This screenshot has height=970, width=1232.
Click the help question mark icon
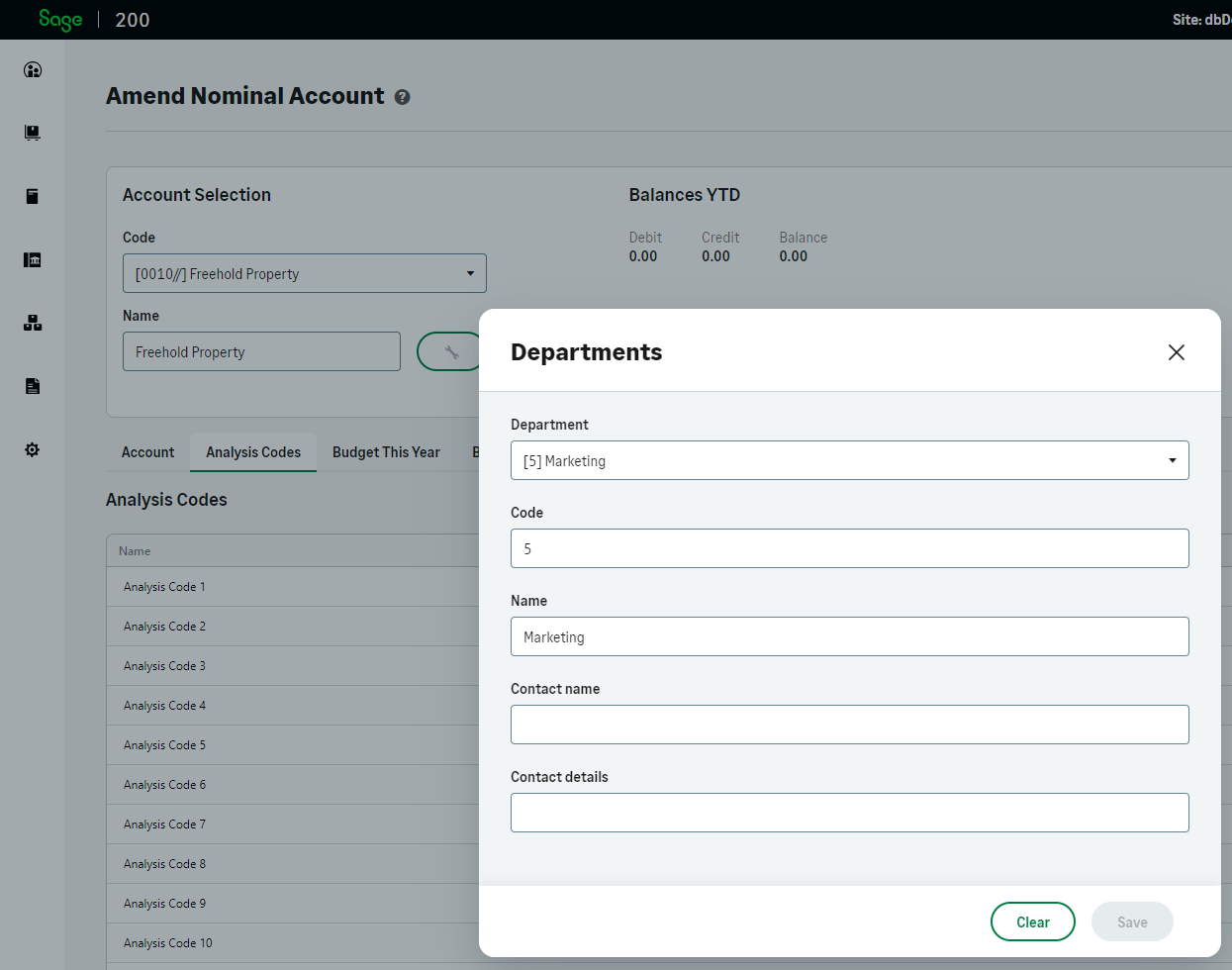[402, 97]
